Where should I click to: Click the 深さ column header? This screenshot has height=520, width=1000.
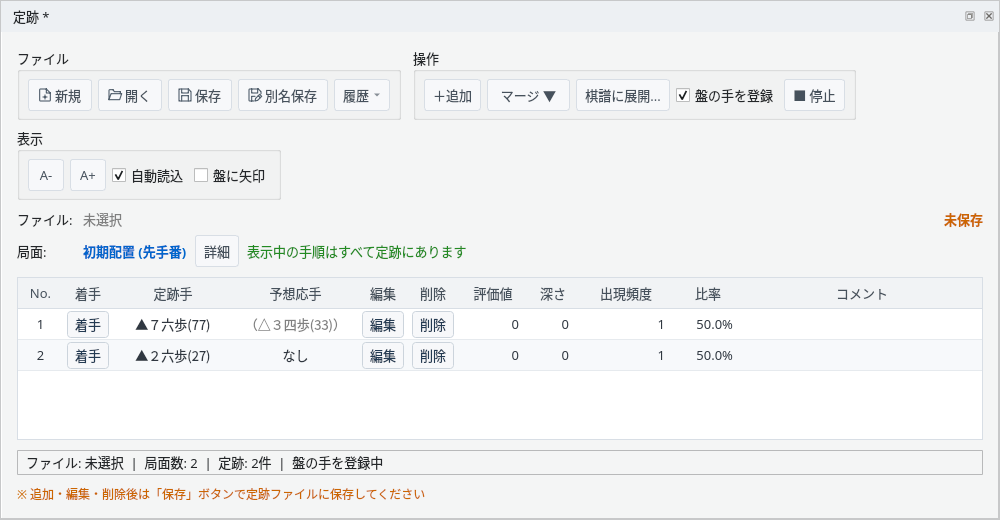[552, 294]
